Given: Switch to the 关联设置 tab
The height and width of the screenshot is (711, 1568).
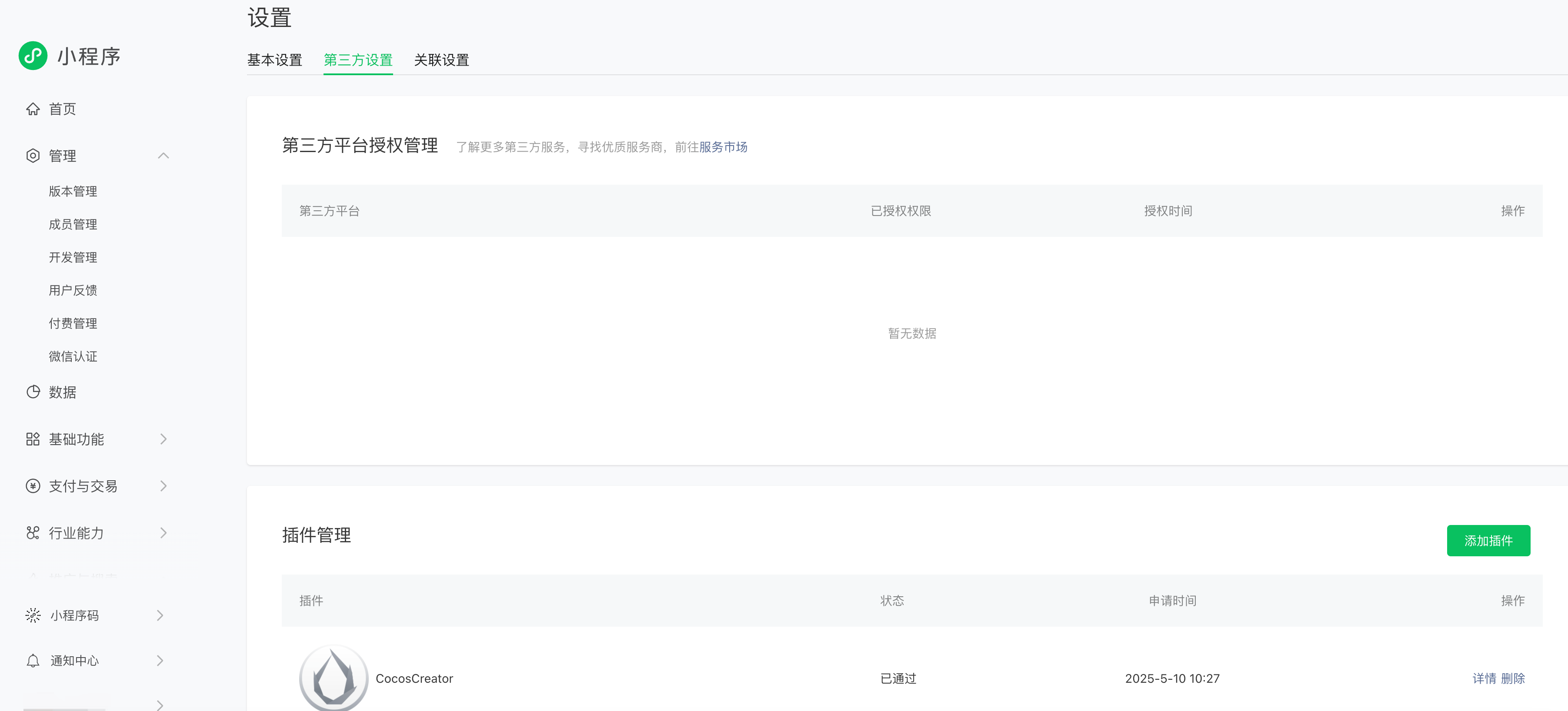Looking at the screenshot, I should click(441, 60).
